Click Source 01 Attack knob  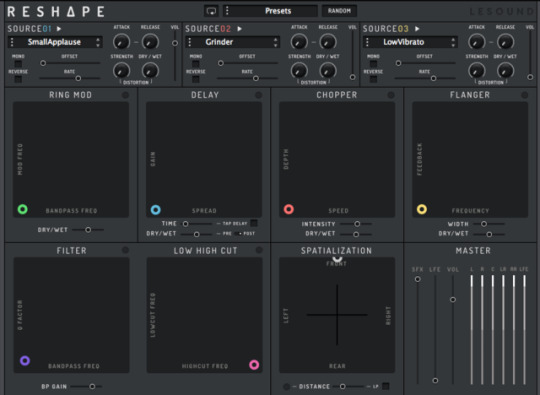click(x=122, y=42)
